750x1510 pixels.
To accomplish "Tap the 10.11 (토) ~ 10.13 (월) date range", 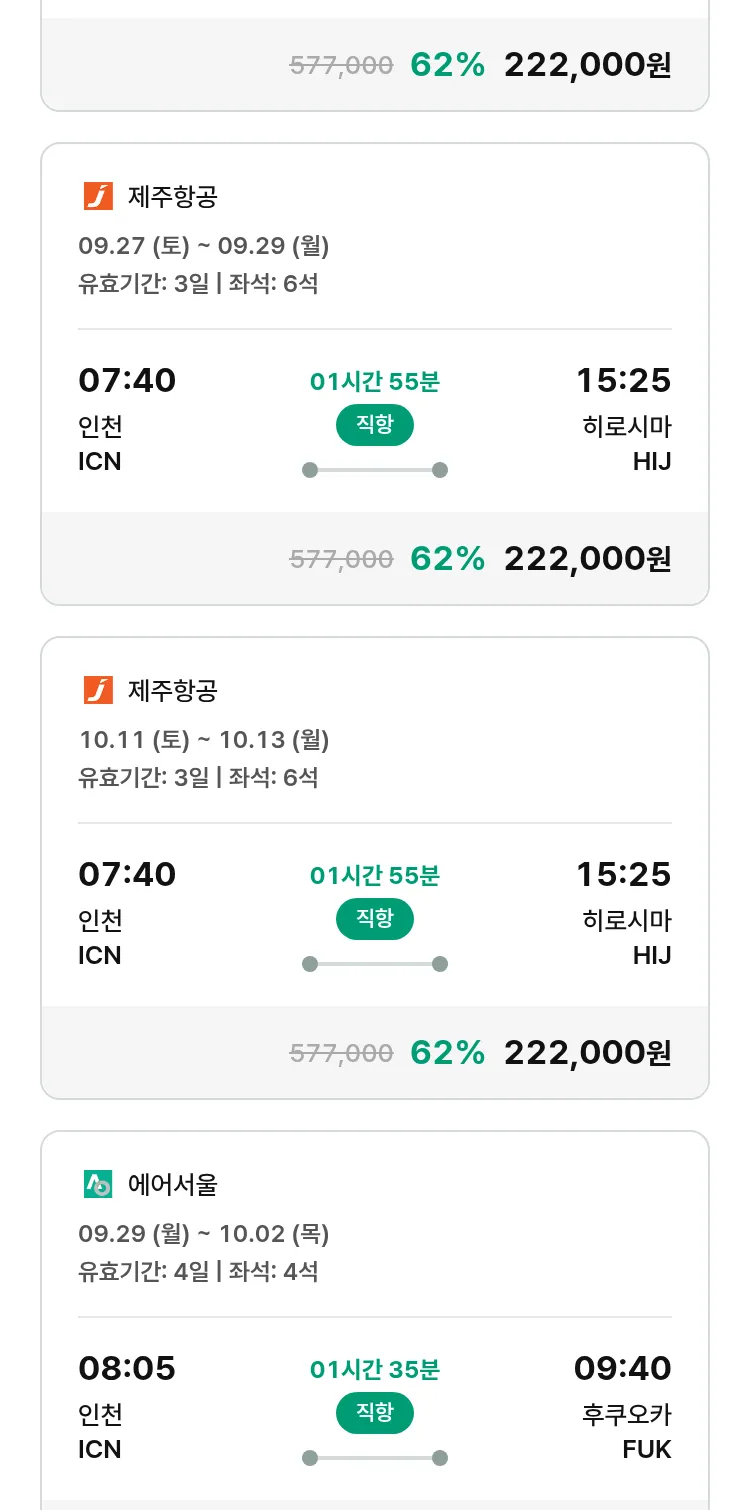I will coord(204,740).
